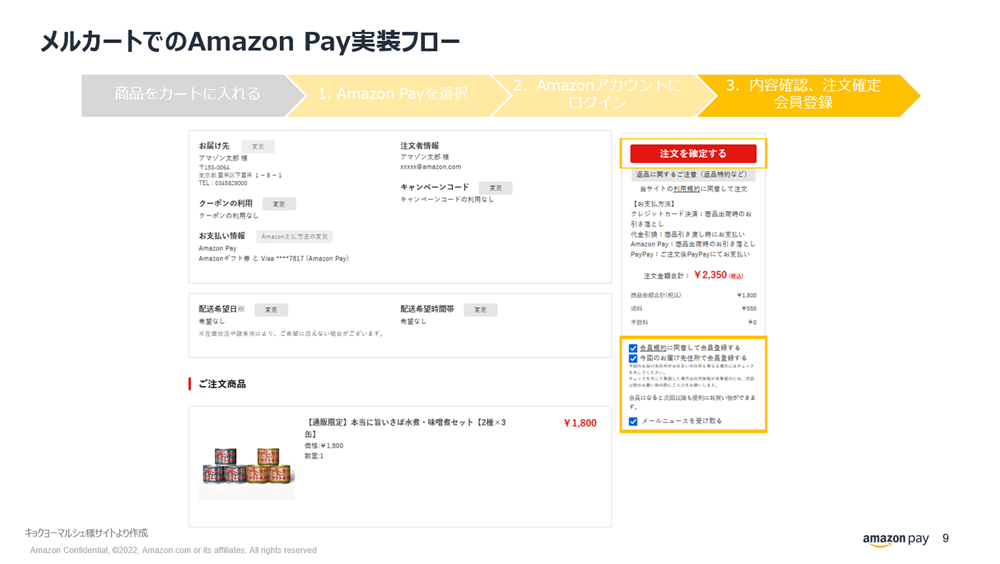
Task: Open 返品に関するご注意 button
Action: pos(693,174)
